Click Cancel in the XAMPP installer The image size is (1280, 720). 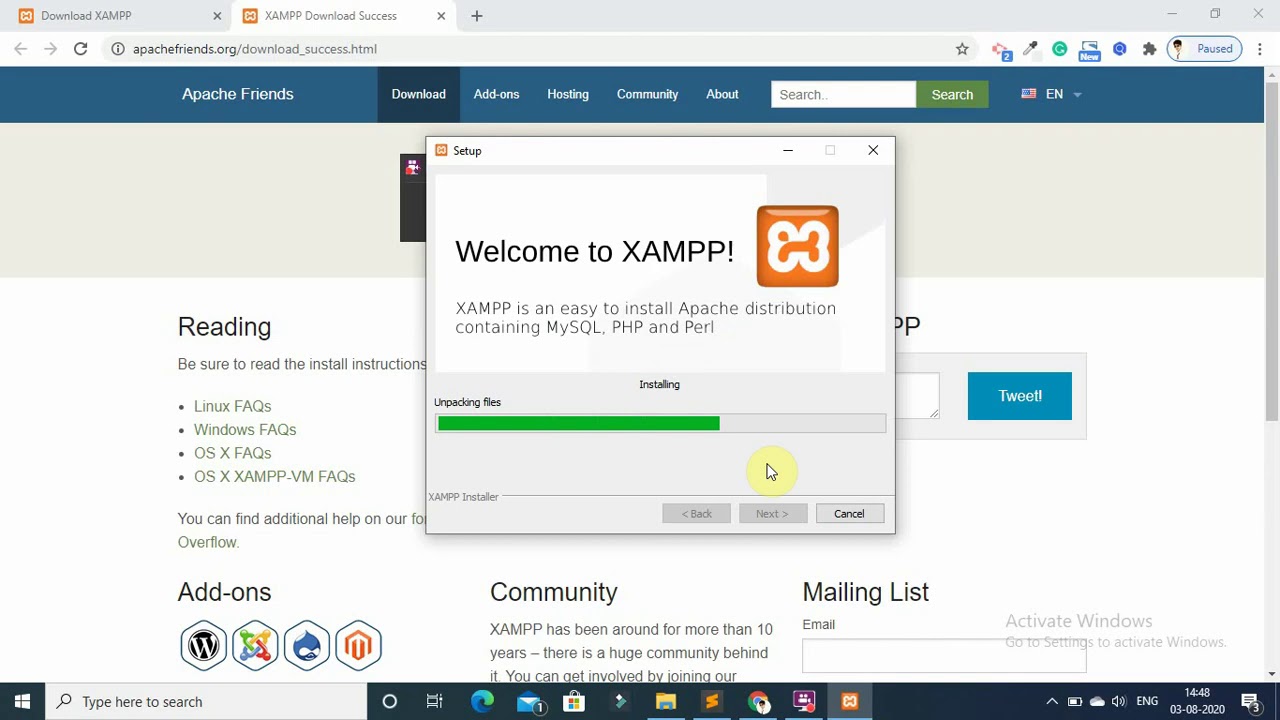849,514
